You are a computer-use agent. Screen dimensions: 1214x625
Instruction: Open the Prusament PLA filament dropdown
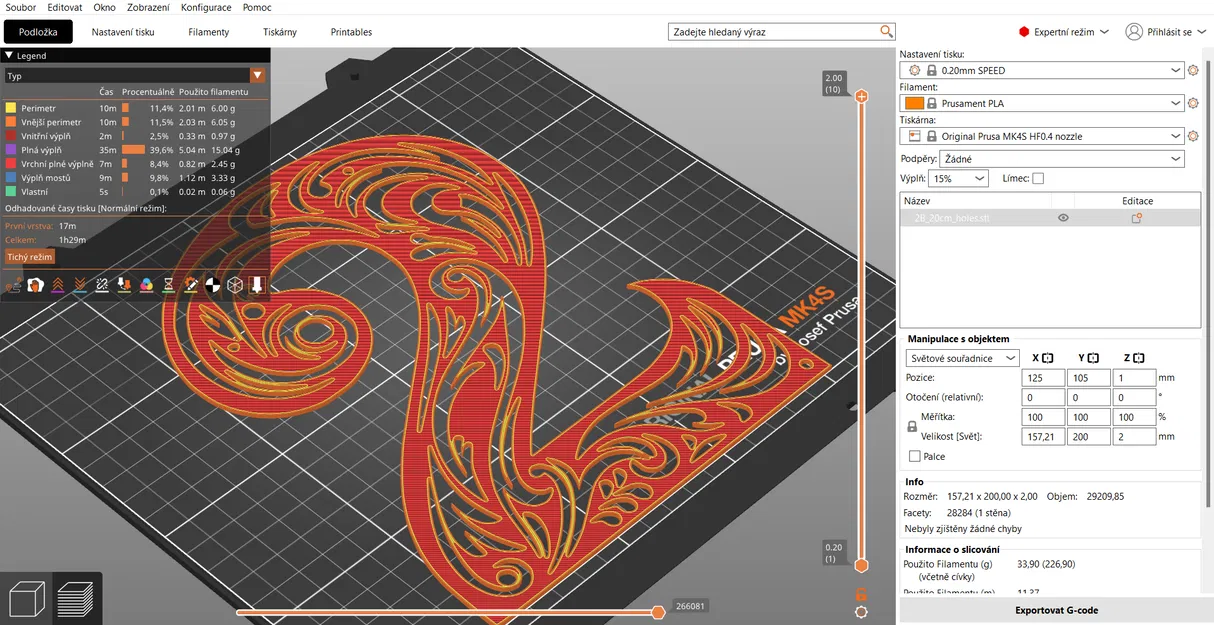(x=1042, y=103)
